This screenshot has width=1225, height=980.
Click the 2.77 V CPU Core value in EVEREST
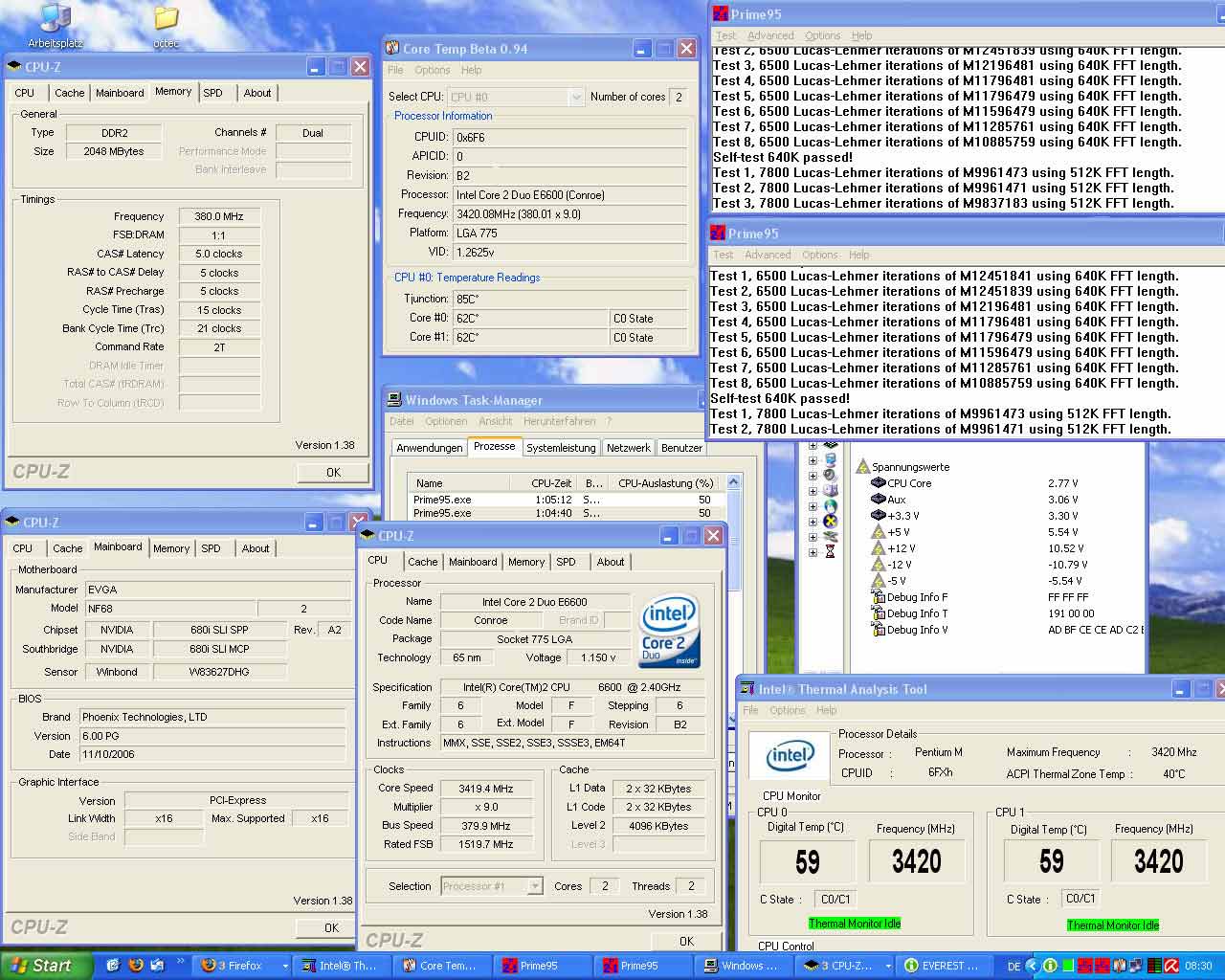click(1062, 483)
